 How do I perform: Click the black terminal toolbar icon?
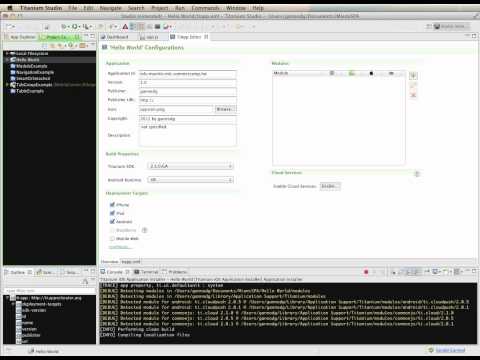tap(157, 27)
